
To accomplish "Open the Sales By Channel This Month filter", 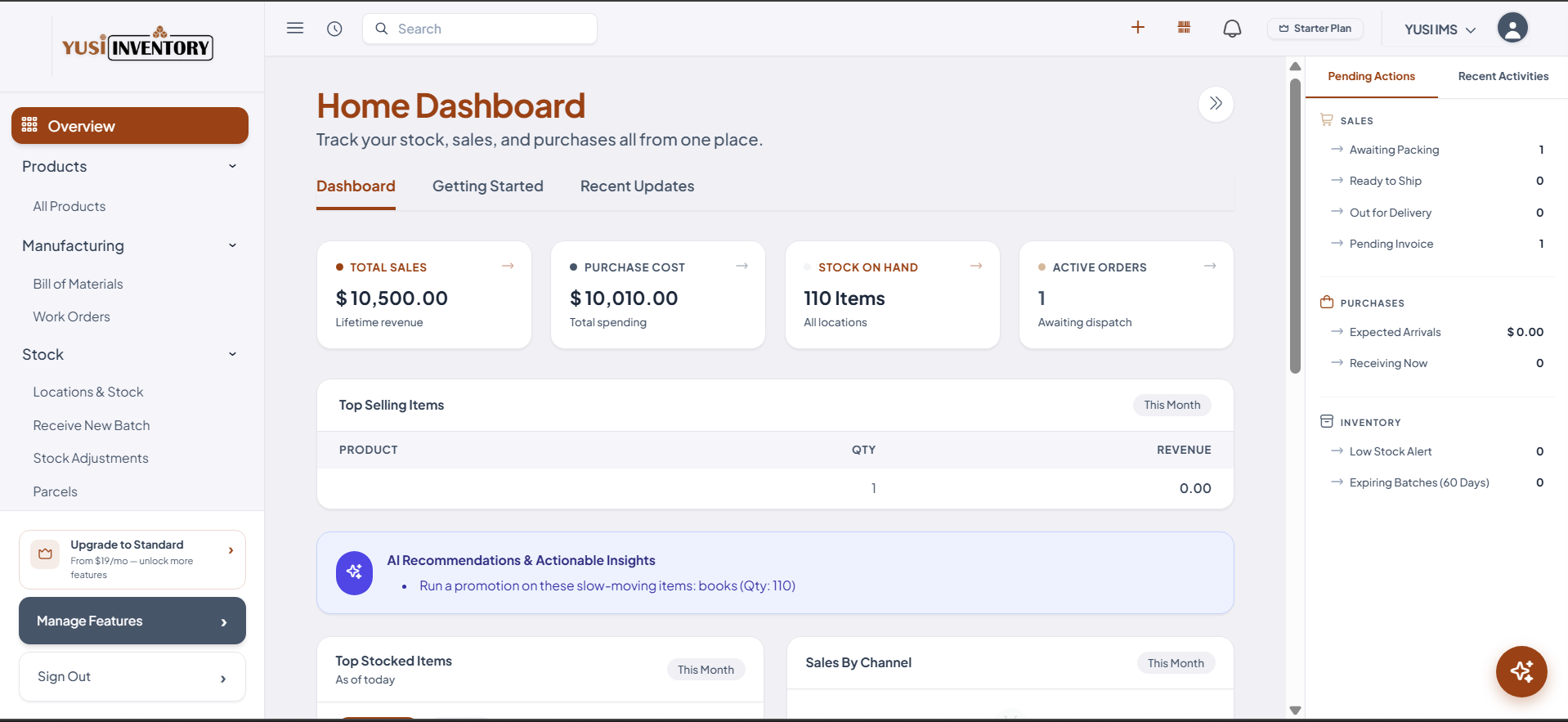I will pyautogui.click(x=1176, y=663).
